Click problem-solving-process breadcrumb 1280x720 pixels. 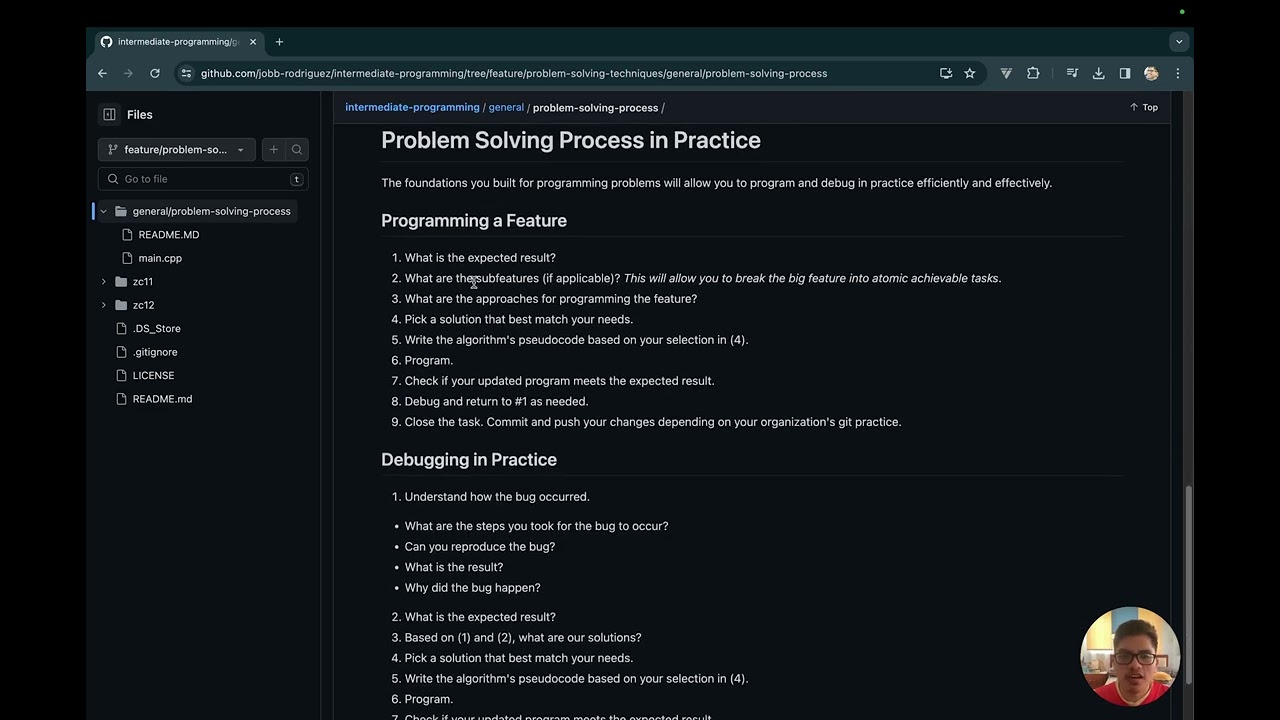[x=595, y=107]
